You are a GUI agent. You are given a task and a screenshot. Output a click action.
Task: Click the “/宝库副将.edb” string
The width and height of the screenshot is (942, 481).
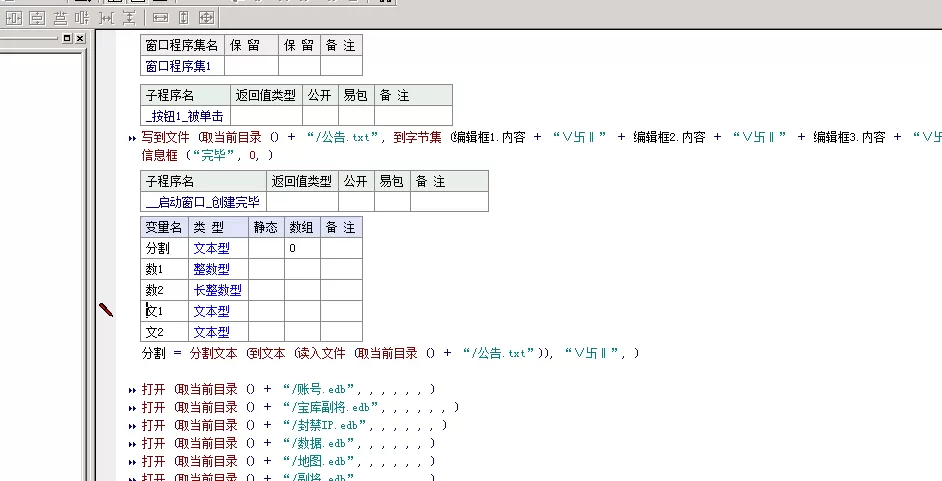pos(332,408)
